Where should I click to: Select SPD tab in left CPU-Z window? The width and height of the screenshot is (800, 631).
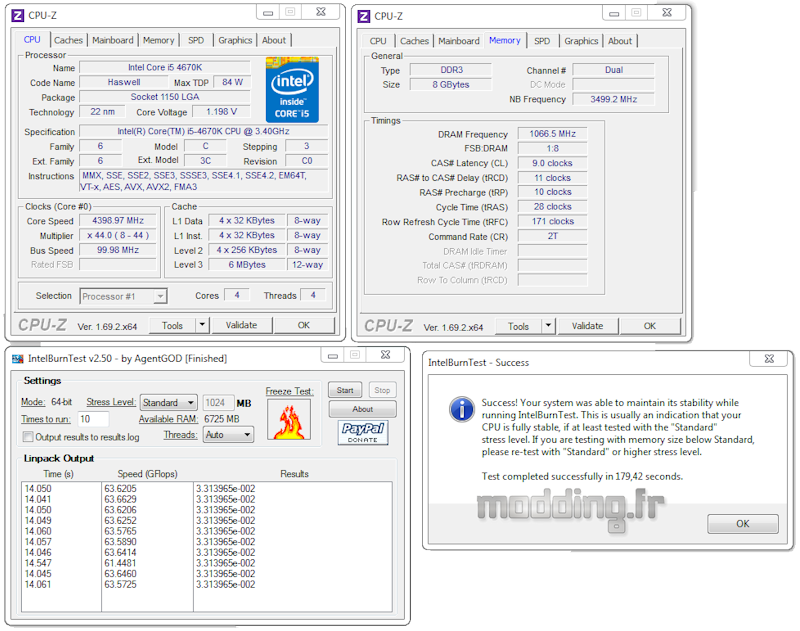(196, 40)
